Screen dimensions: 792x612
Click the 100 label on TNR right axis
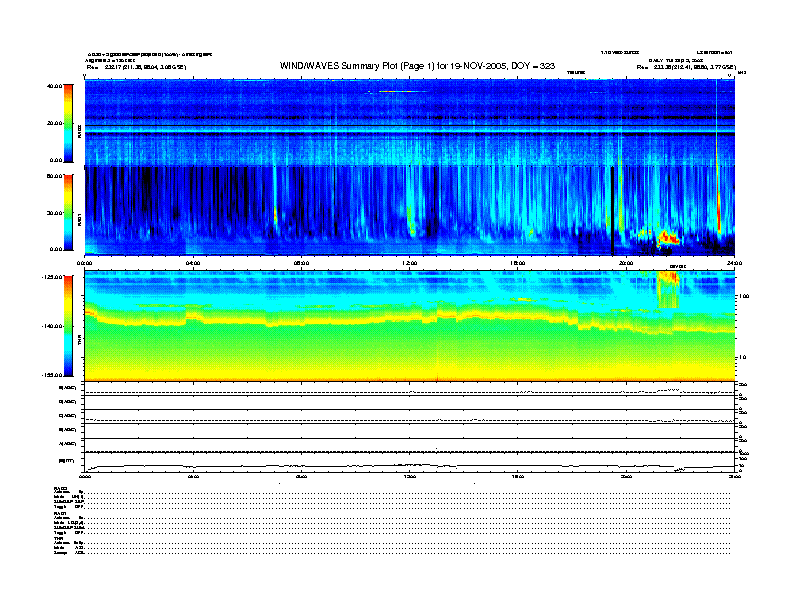(744, 296)
